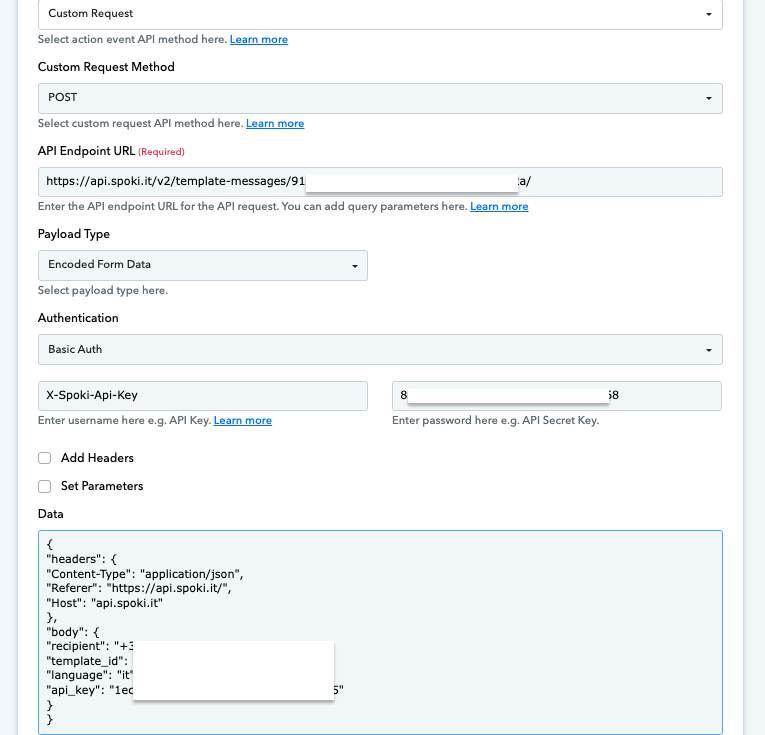This screenshot has height=735, width=765.
Task: Click the Authentication dropdown caret icon
Action: coord(708,350)
